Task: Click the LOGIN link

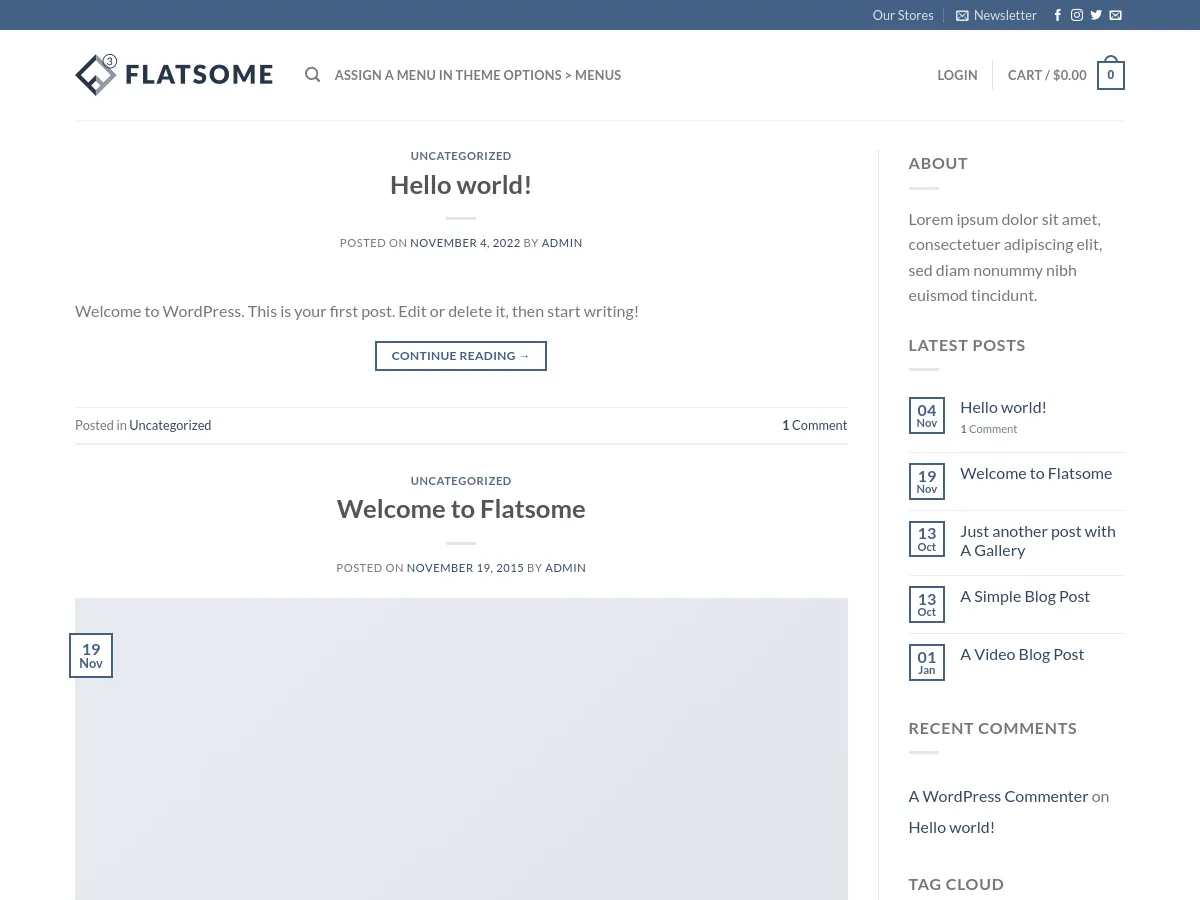Action: (957, 75)
